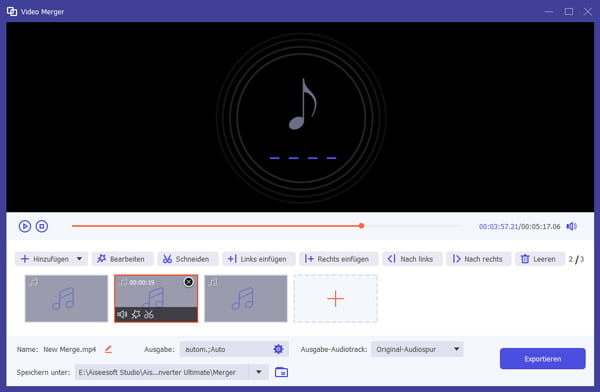Click the unplayed part of progress bar
Image resolution: width=600 pixels, height=392 pixels.
tap(412, 226)
